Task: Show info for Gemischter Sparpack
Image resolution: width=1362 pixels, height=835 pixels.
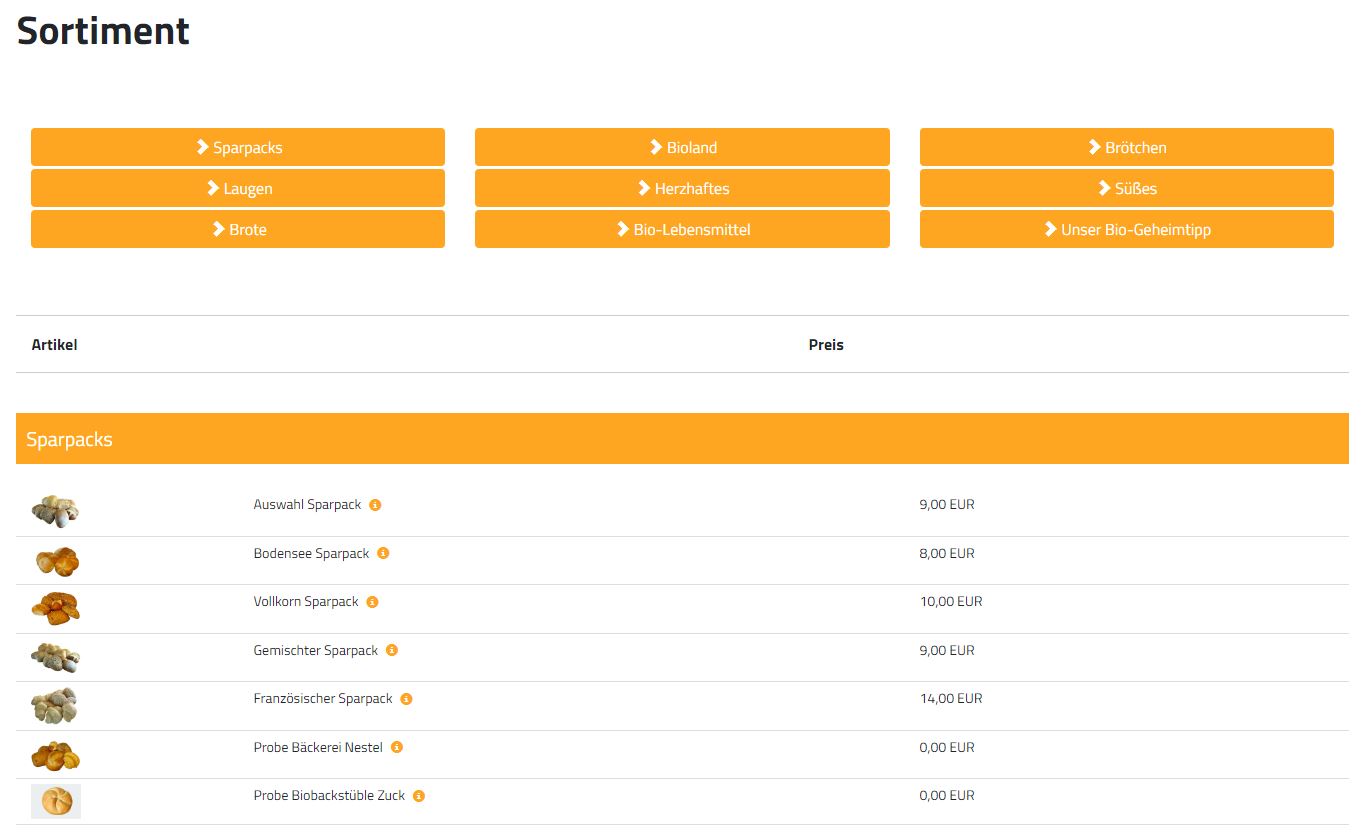Action: coord(392,650)
